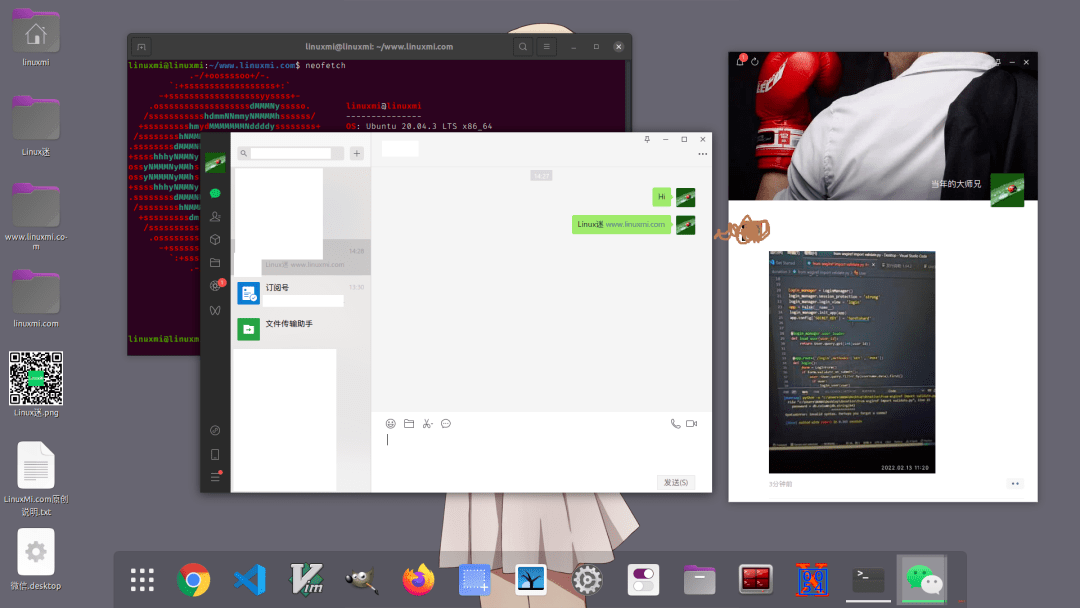Viewport: 1080px width, 608px height.
Task: Start a video call with camera icon
Action: point(692,423)
